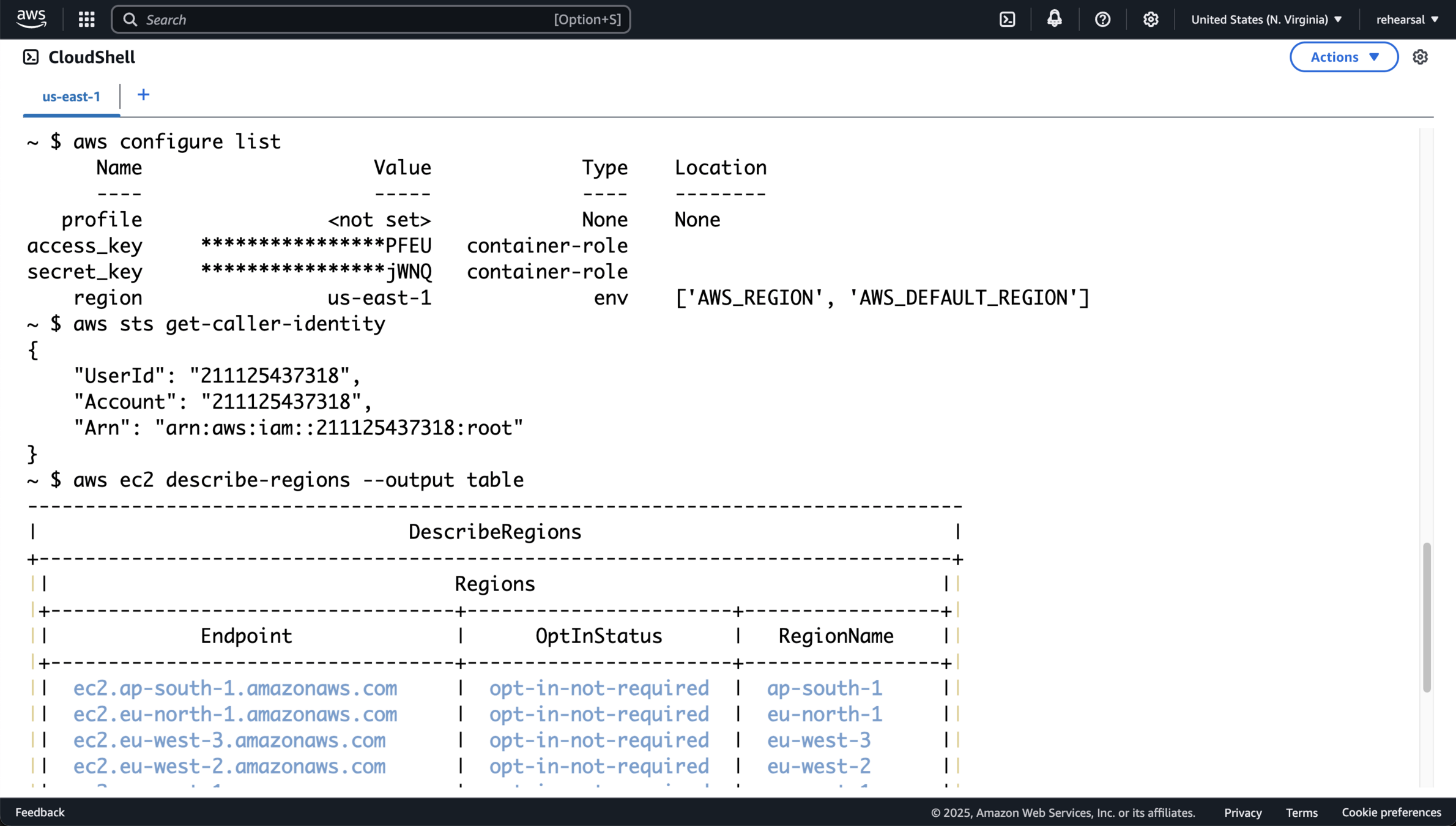Expand the Actions dropdown

pos(1343,57)
